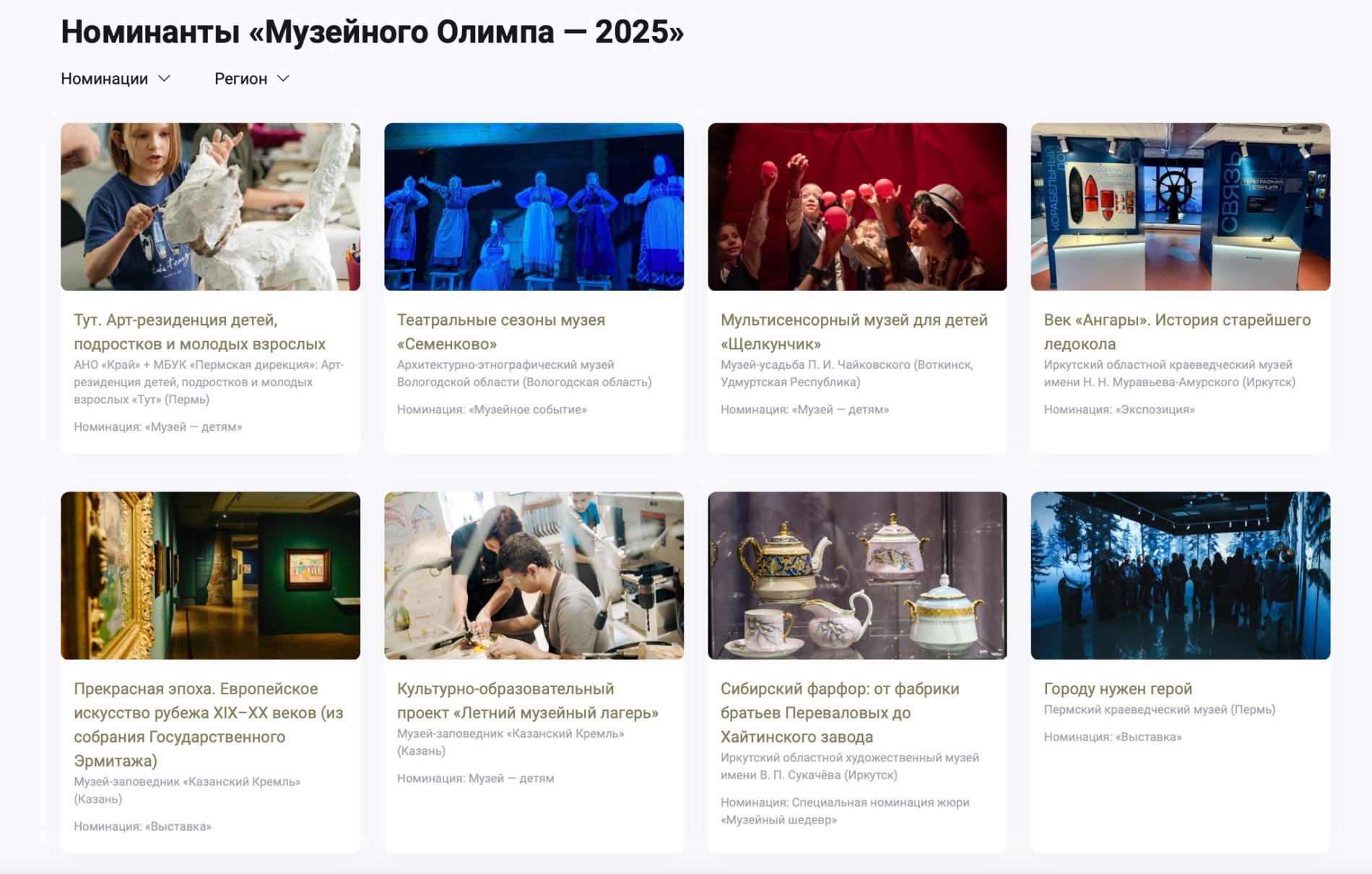Open the Городу нужен герой title

pos(1118,689)
